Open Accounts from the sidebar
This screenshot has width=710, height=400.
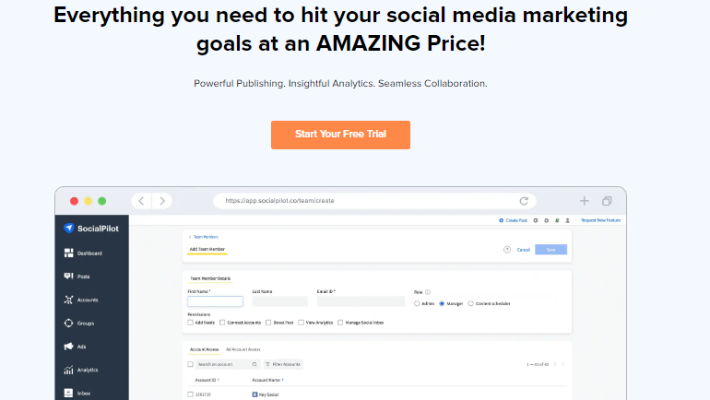(x=81, y=300)
